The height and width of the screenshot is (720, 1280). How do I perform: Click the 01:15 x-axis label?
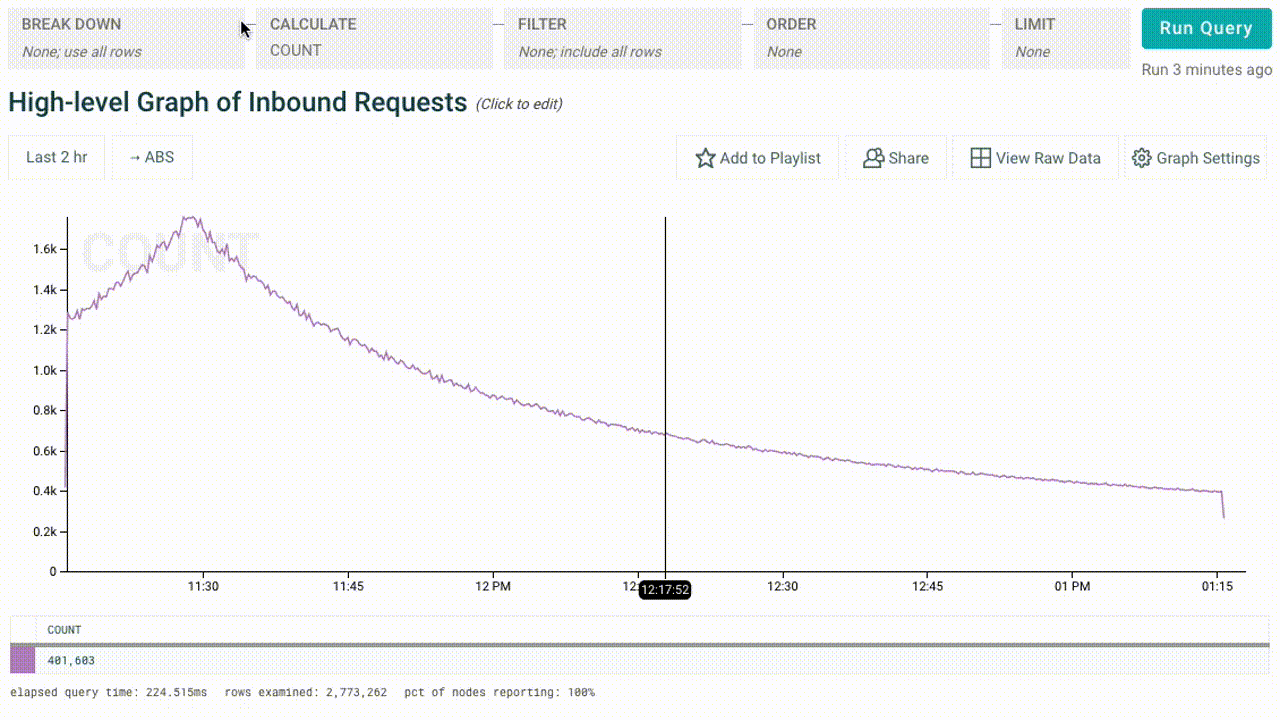tap(1217, 587)
